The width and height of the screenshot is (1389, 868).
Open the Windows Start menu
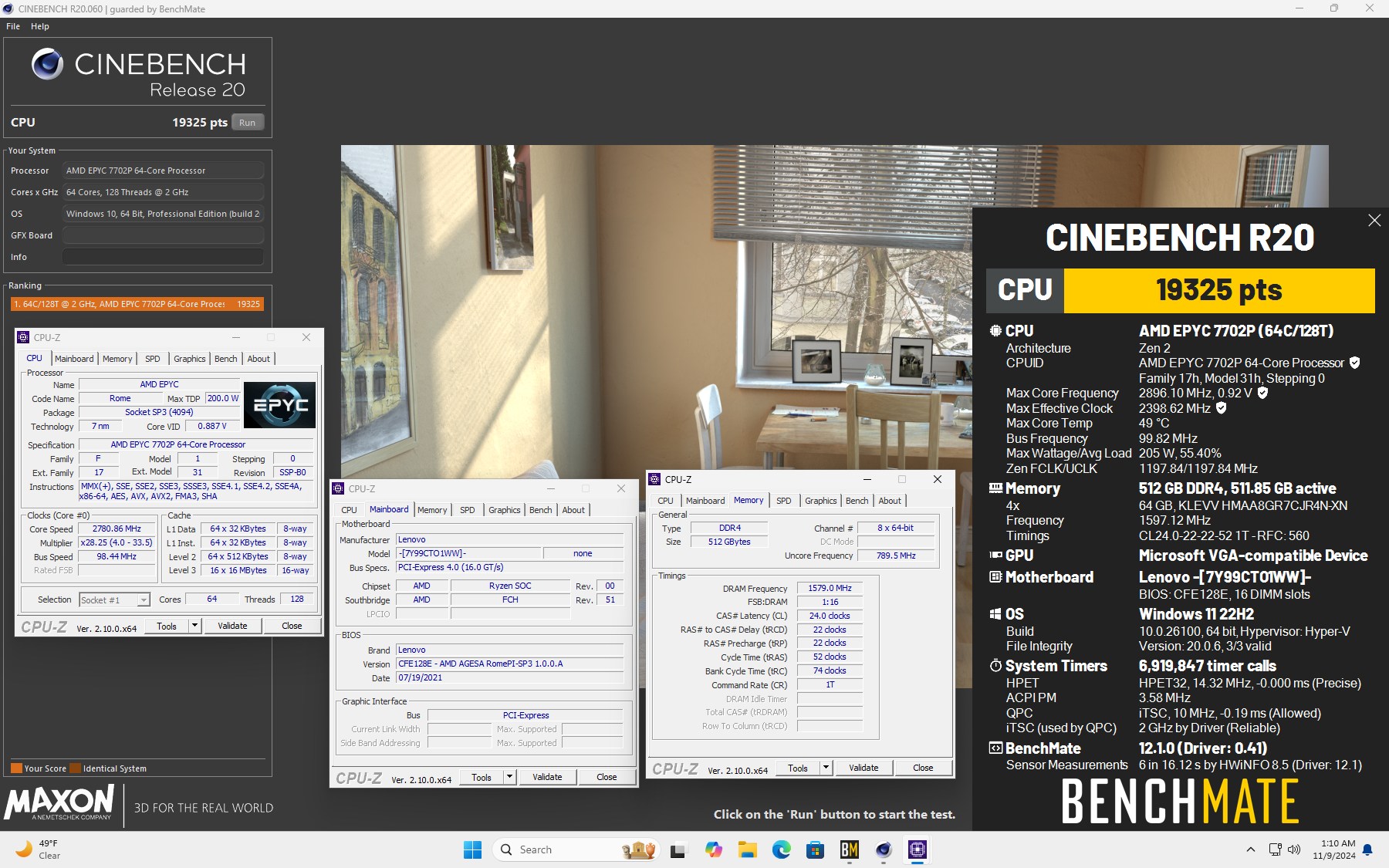472,849
